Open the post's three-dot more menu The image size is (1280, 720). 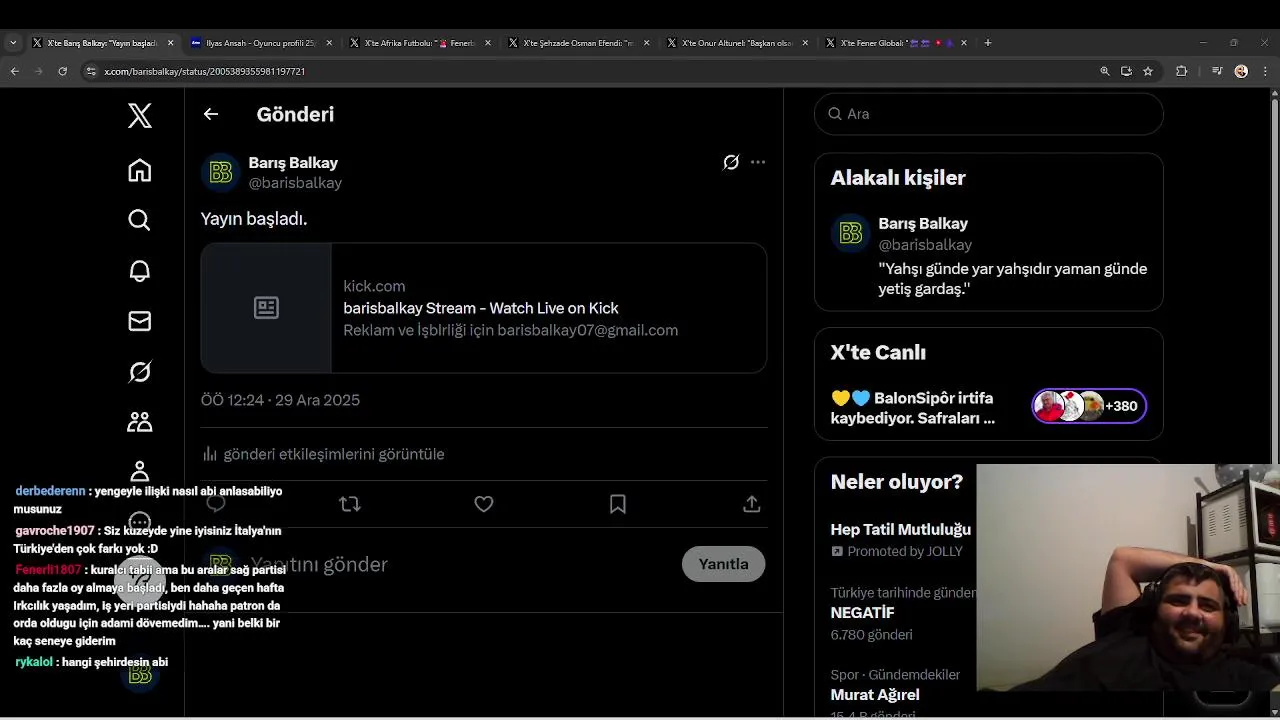pos(758,162)
